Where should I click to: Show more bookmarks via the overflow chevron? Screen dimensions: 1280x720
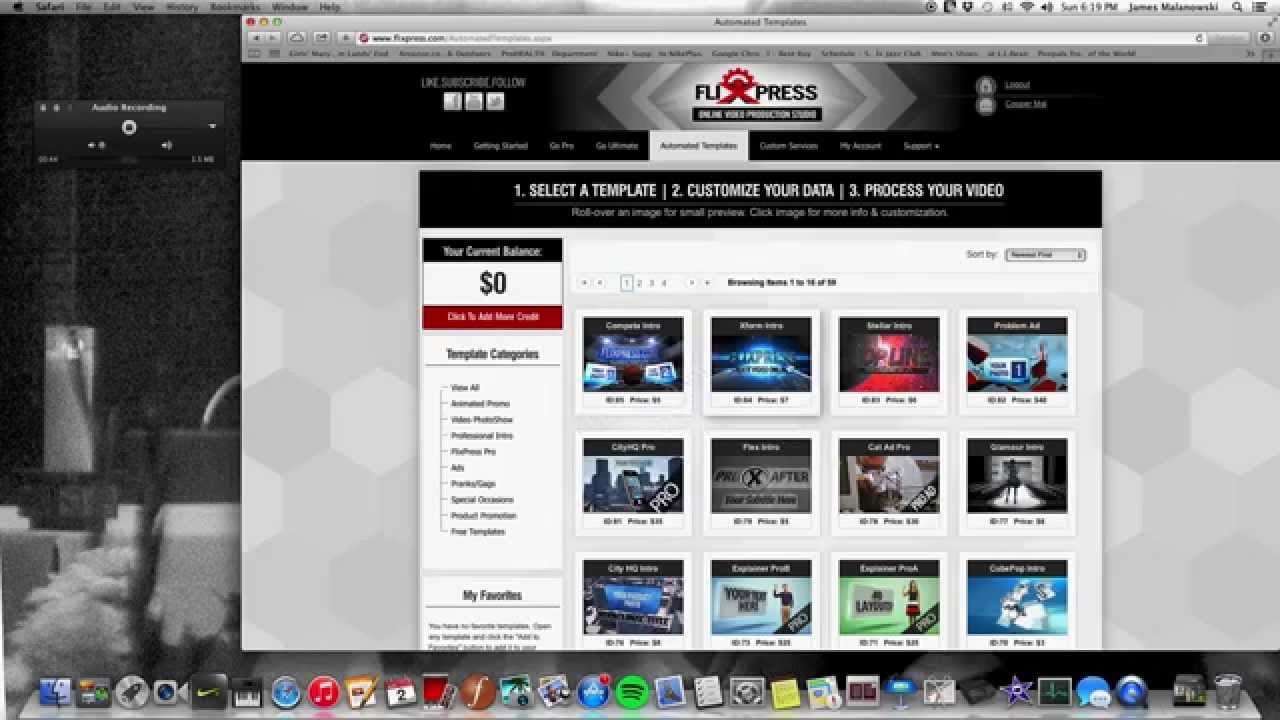[1249, 53]
